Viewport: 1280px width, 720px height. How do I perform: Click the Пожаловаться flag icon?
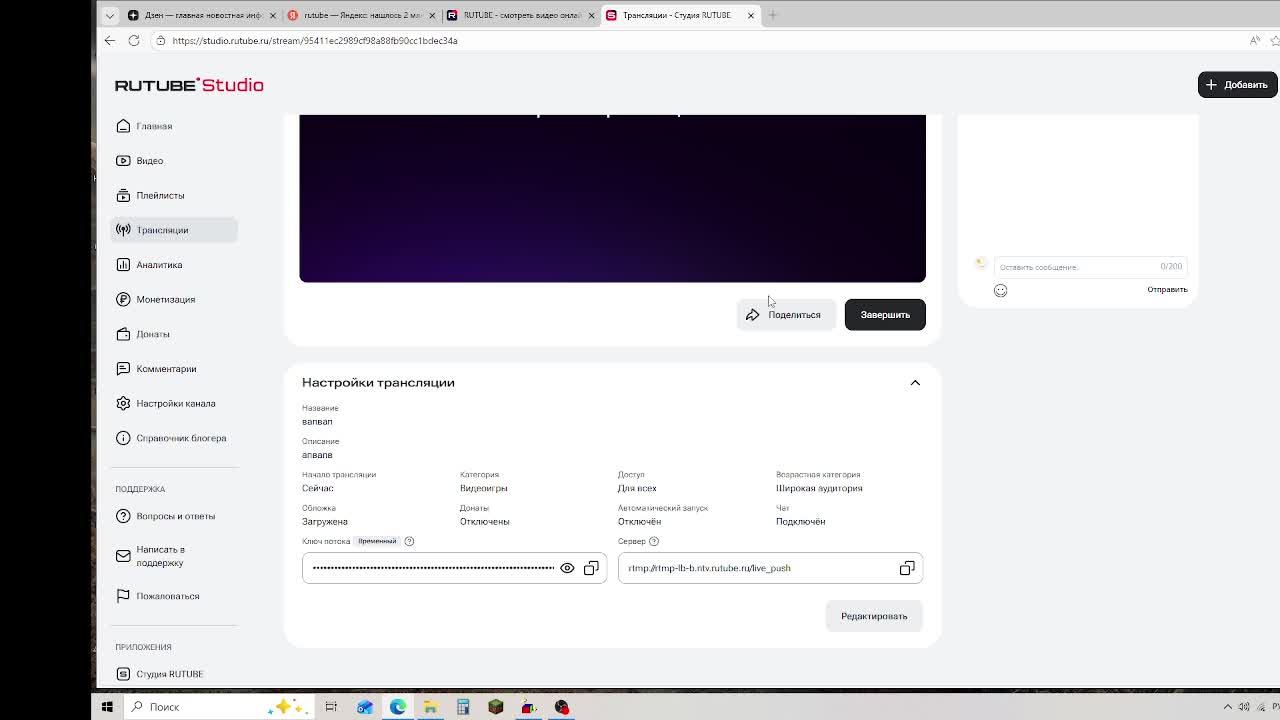click(123, 596)
